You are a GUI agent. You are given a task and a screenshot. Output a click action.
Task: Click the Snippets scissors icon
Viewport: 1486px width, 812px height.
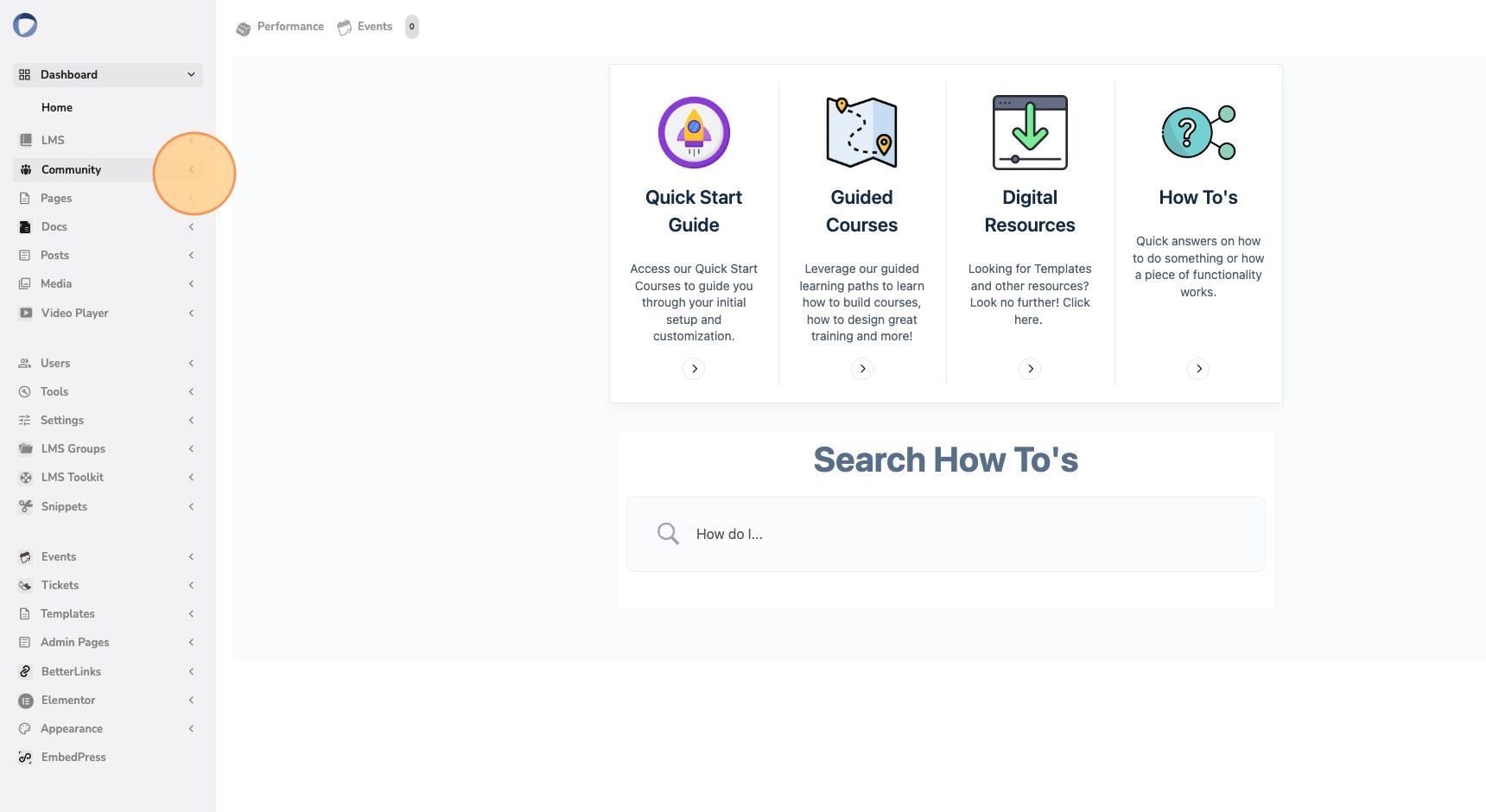[26, 506]
